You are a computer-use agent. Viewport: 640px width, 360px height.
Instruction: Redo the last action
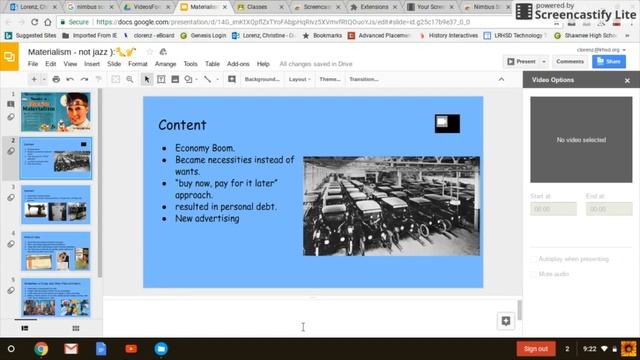click(x=84, y=79)
